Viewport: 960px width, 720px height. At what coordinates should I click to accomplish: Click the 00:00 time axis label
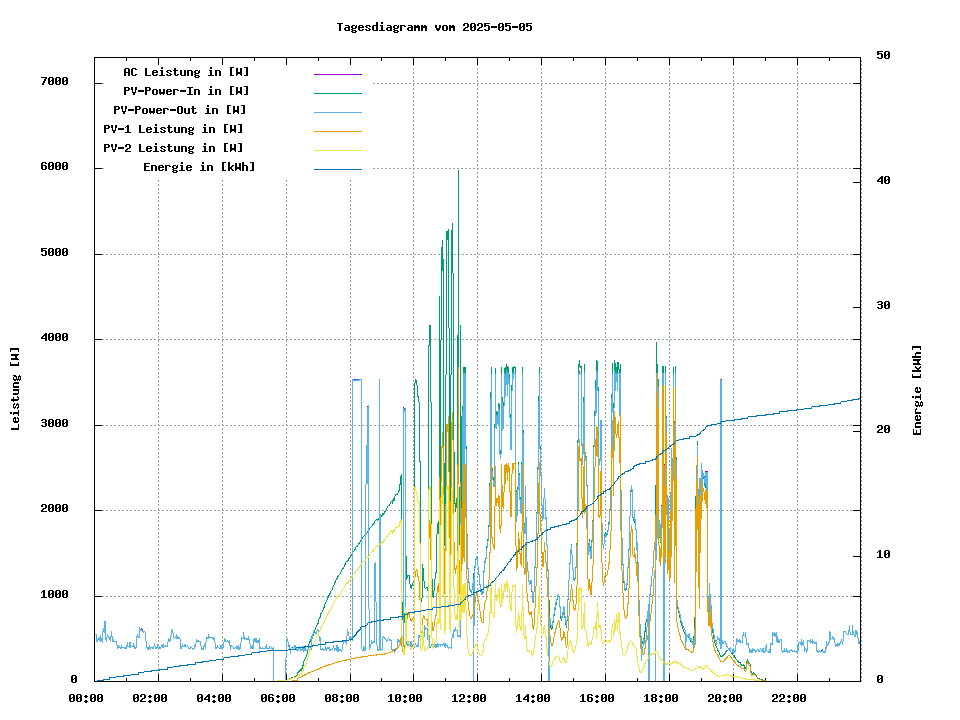pos(86,698)
